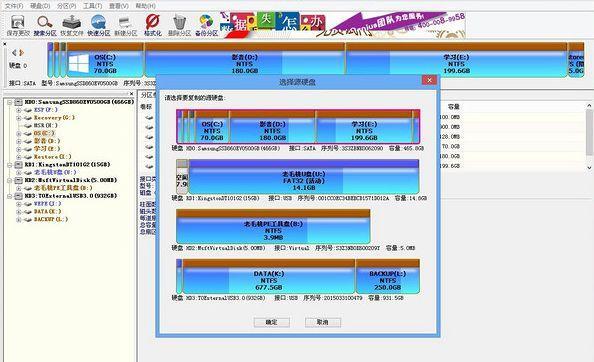Viewport: 594px width, 362px height.
Task: Open the 硬盘(D) menu
Action: [x=40, y=6]
